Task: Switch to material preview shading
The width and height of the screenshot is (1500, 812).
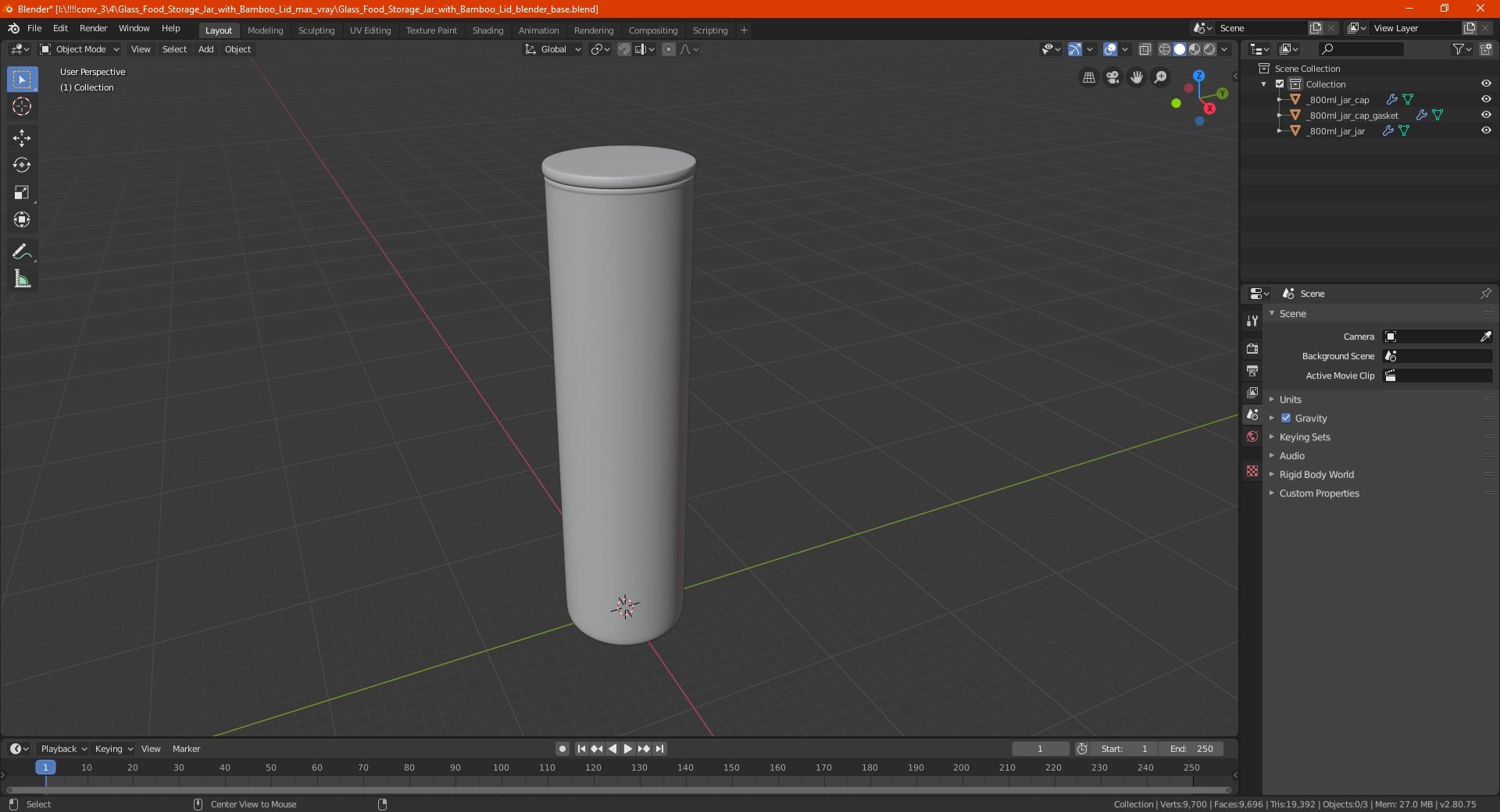Action: click(x=1195, y=49)
